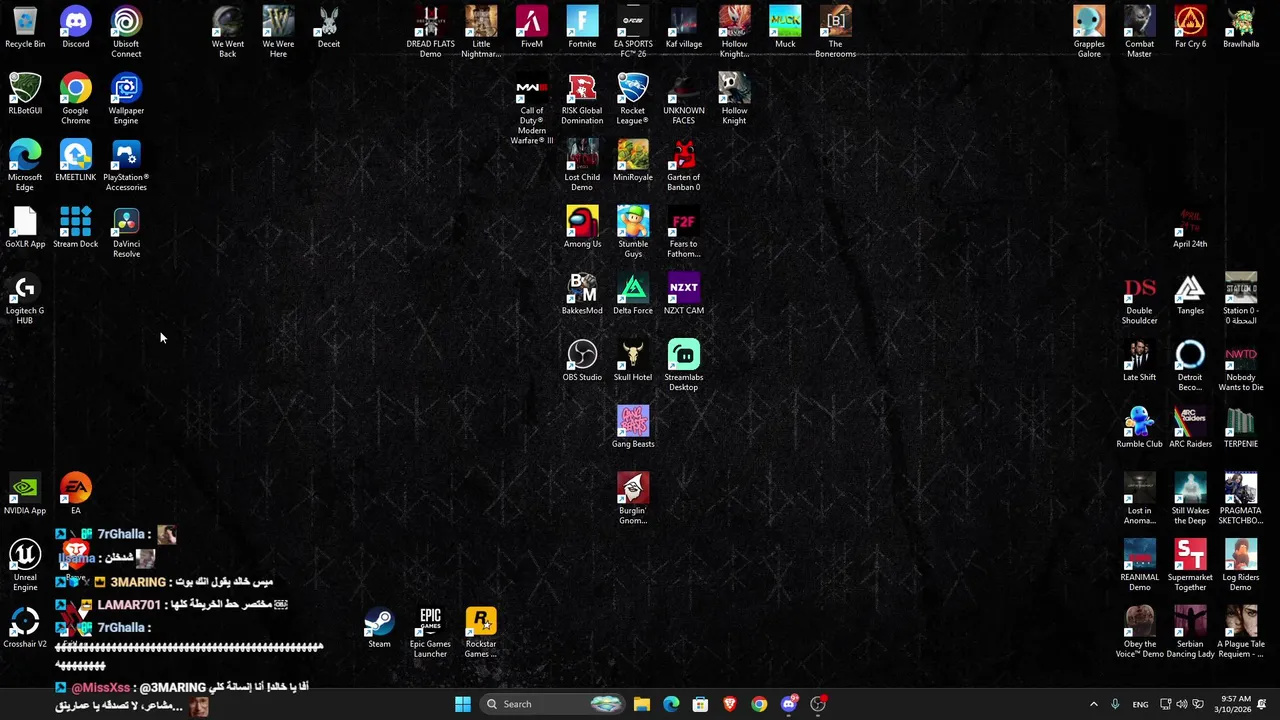
Task: Open NZXT CAM shortcut
Action: click(683, 295)
